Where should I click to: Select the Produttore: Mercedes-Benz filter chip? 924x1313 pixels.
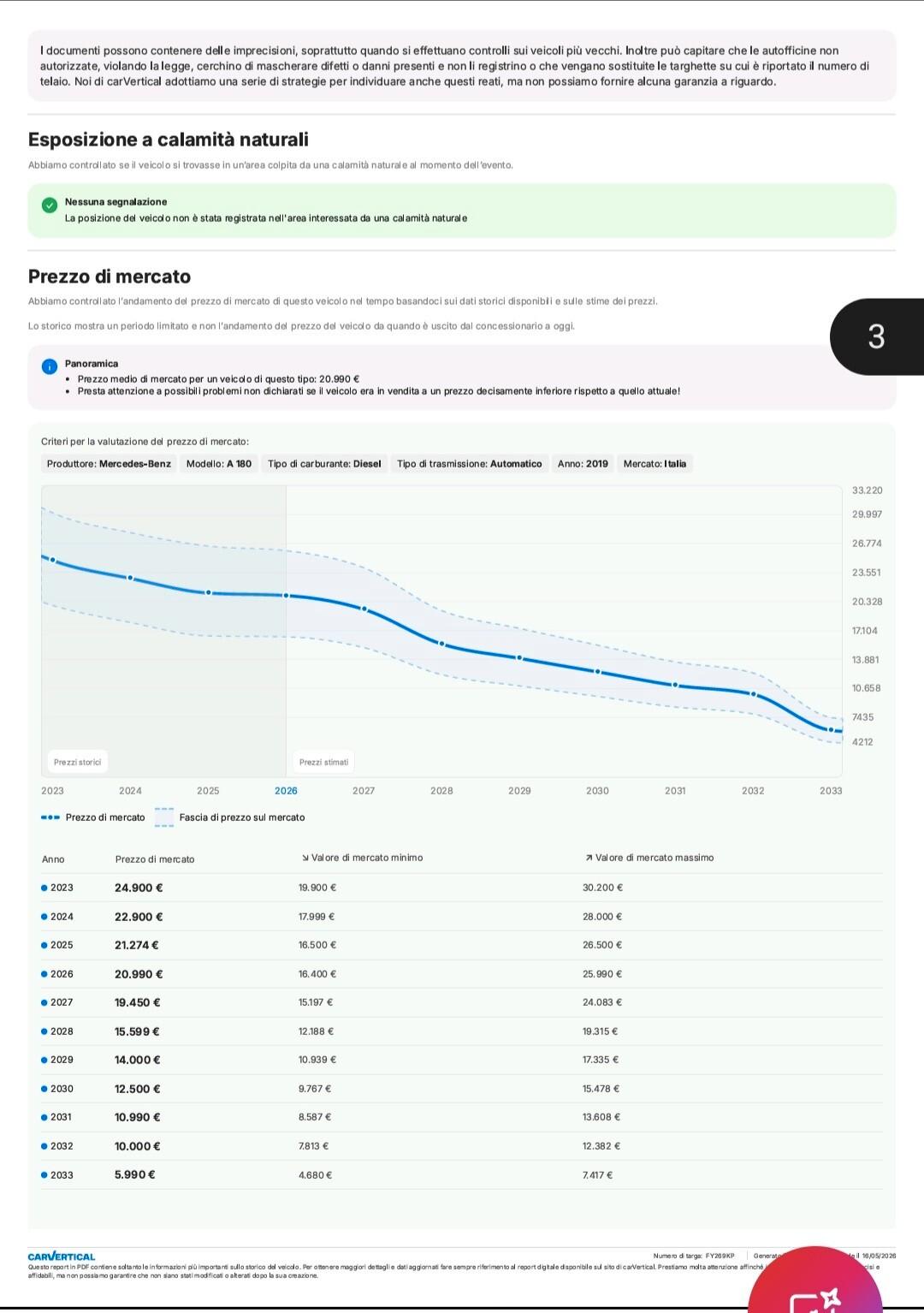tap(109, 464)
